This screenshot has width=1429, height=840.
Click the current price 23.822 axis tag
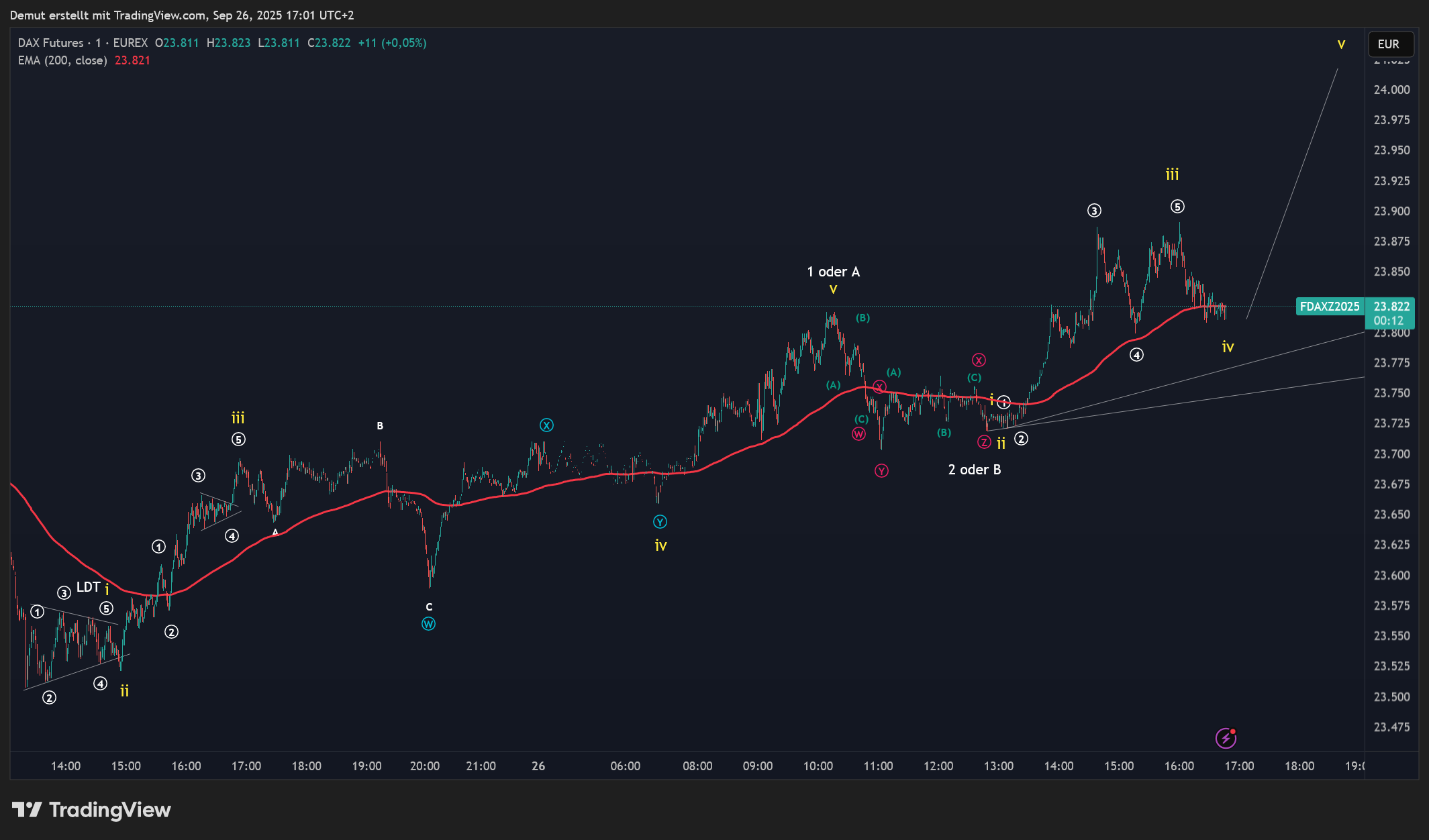pos(1391,307)
